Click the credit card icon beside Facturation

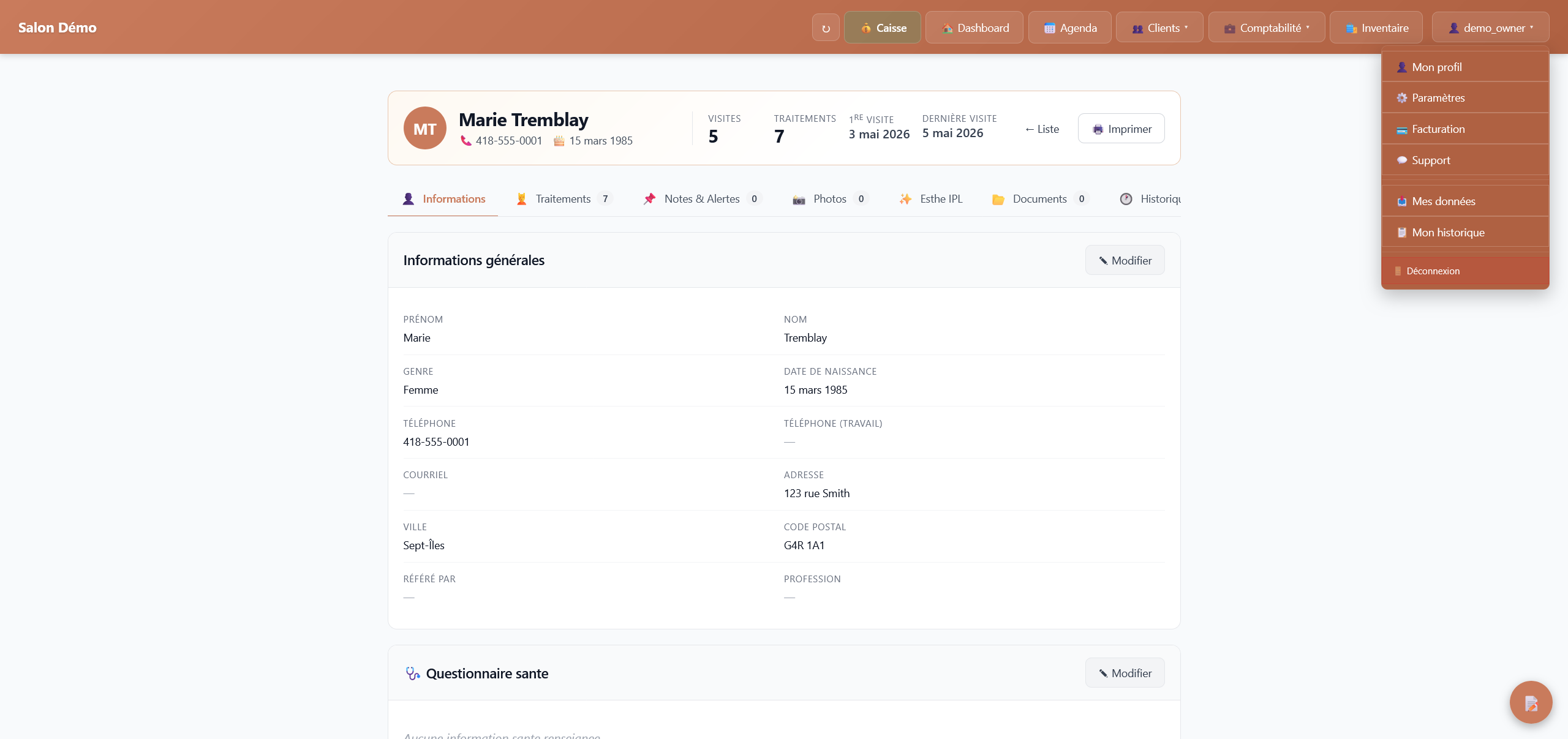[1402, 130]
